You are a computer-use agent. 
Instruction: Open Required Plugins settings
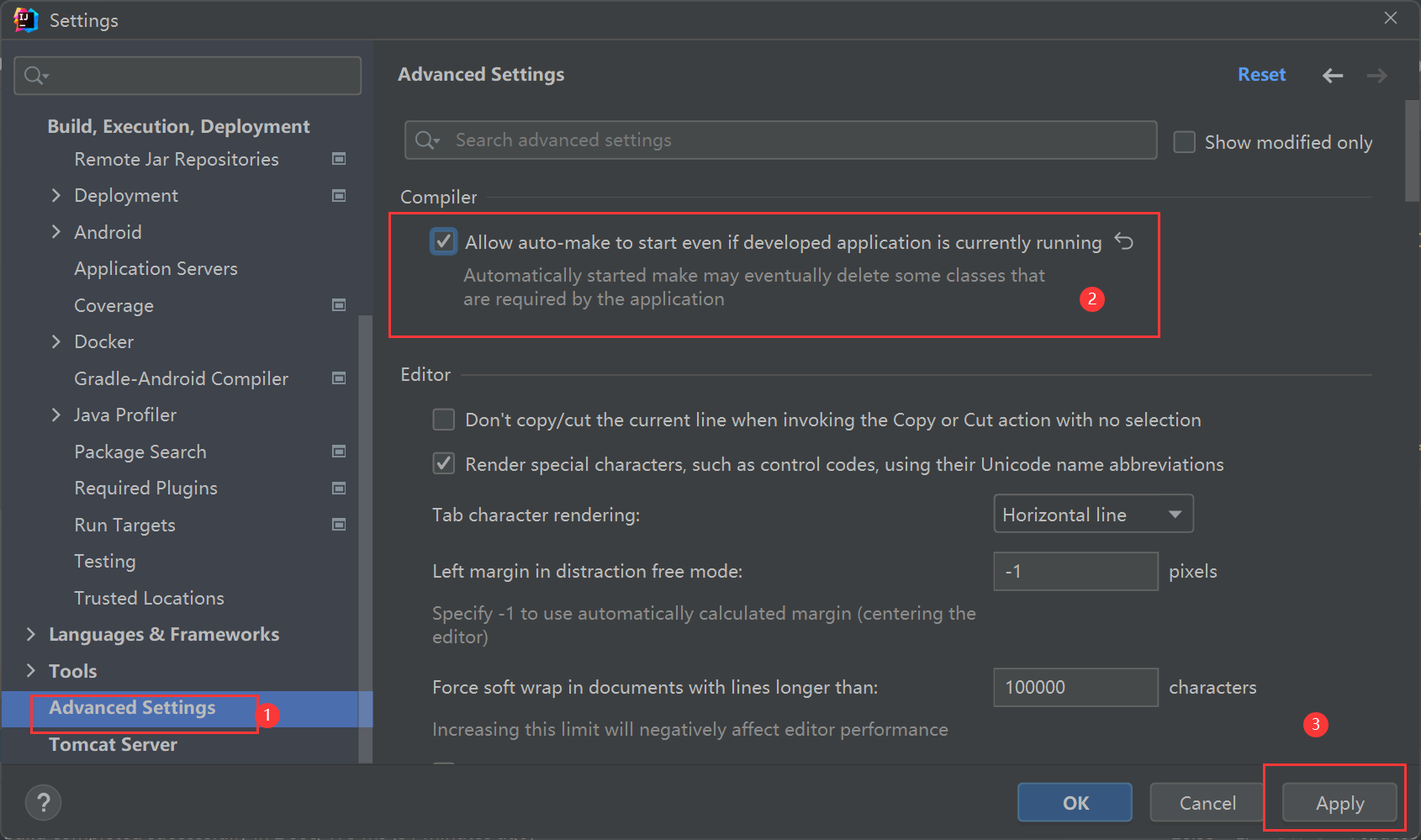click(x=145, y=489)
